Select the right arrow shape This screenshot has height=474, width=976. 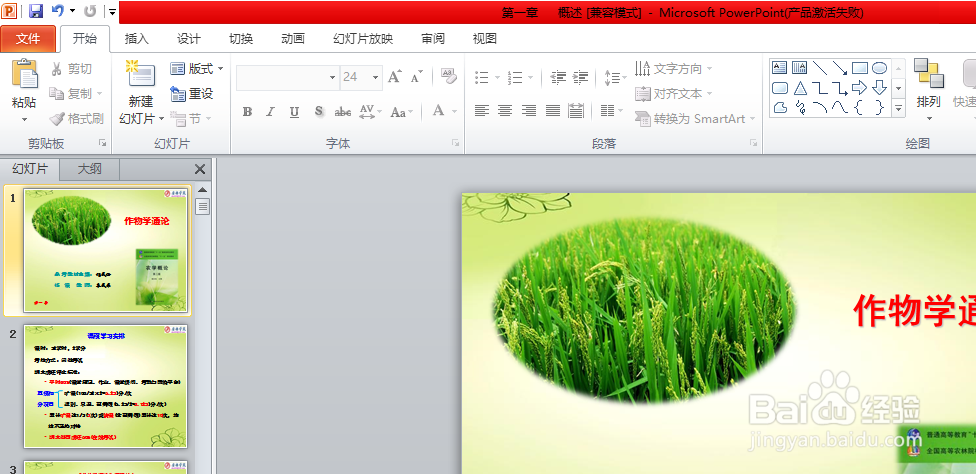(x=859, y=88)
